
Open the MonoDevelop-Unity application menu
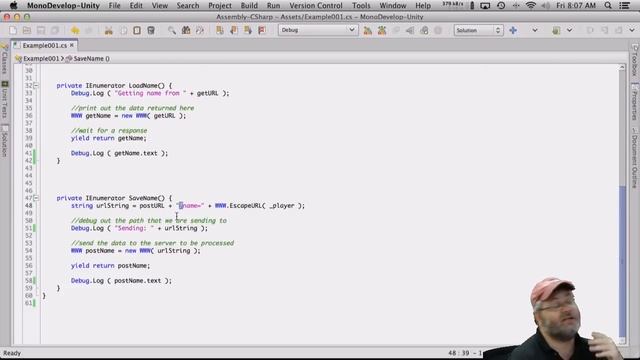point(63,6)
